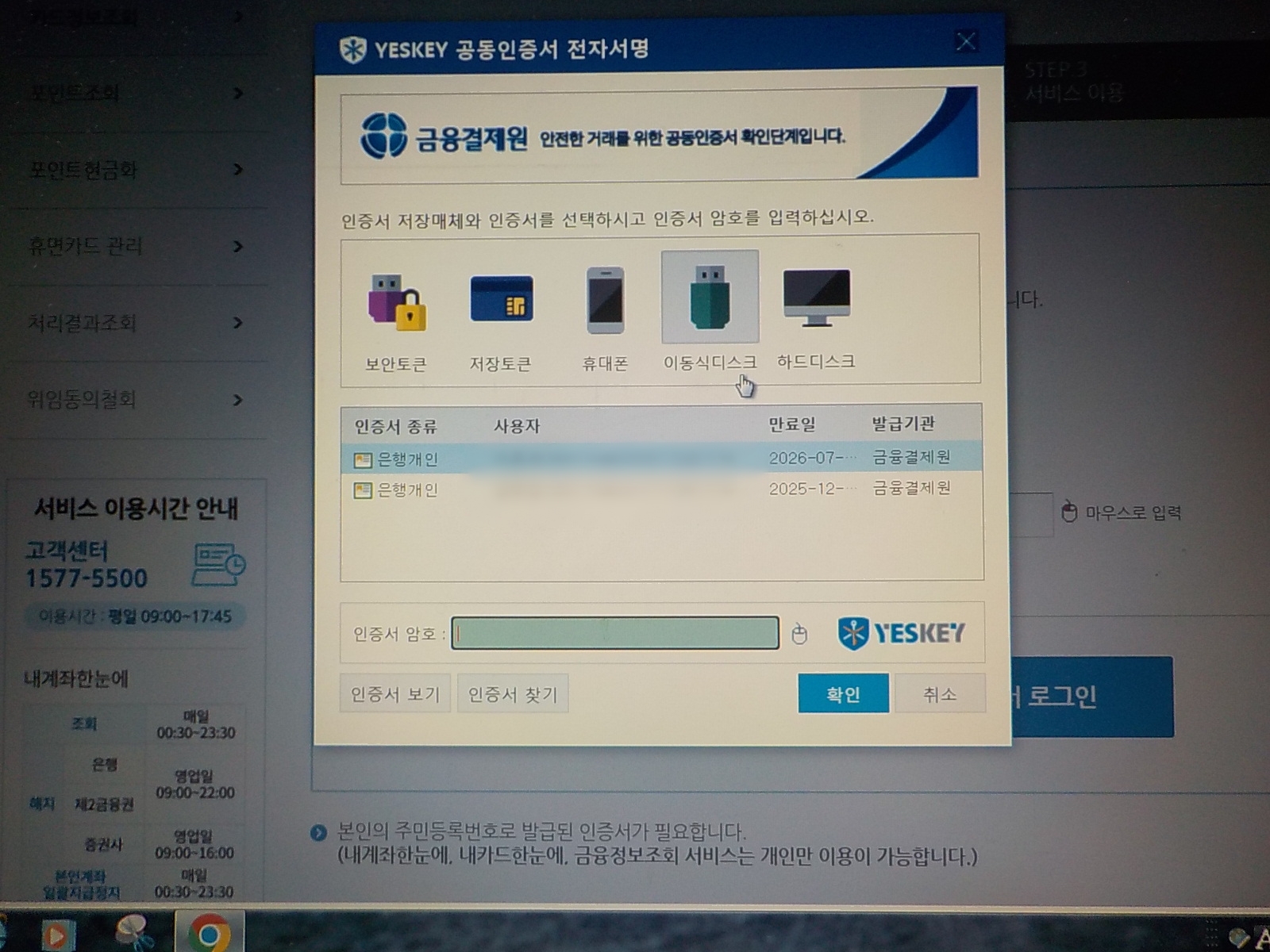Screen dimensions: 1270x952
Task: Open the taskbar icon left of Chrome
Action: [x=134, y=932]
